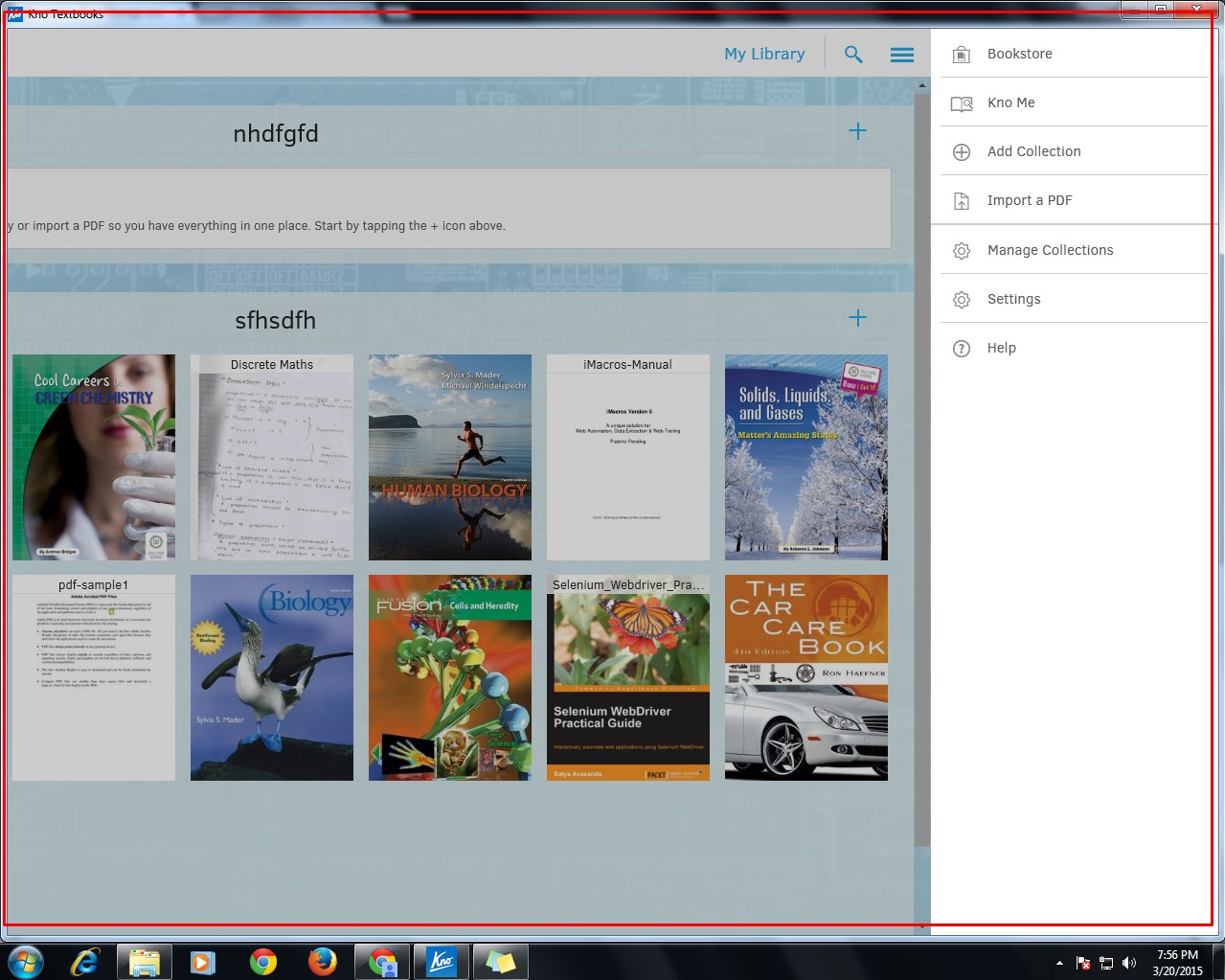This screenshot has width=1225, height=980.
Task: Click the Bookstore bag icon
Action: click(x=962, y=55)
